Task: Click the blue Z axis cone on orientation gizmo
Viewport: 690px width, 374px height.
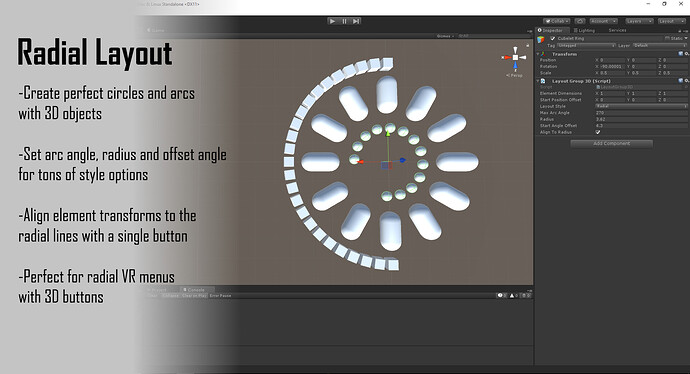Action: point(515,66)
